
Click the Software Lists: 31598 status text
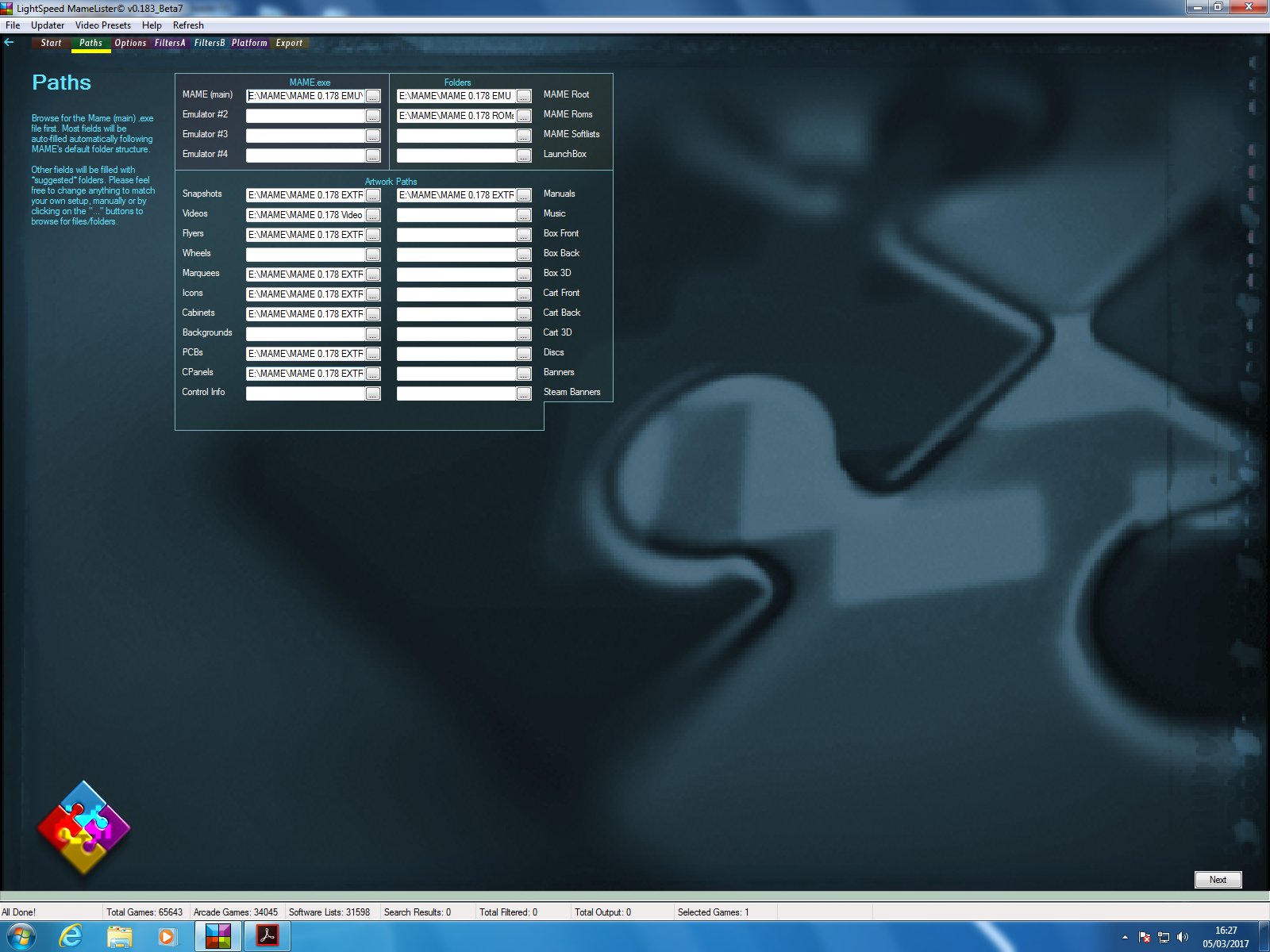pos(329,912)
